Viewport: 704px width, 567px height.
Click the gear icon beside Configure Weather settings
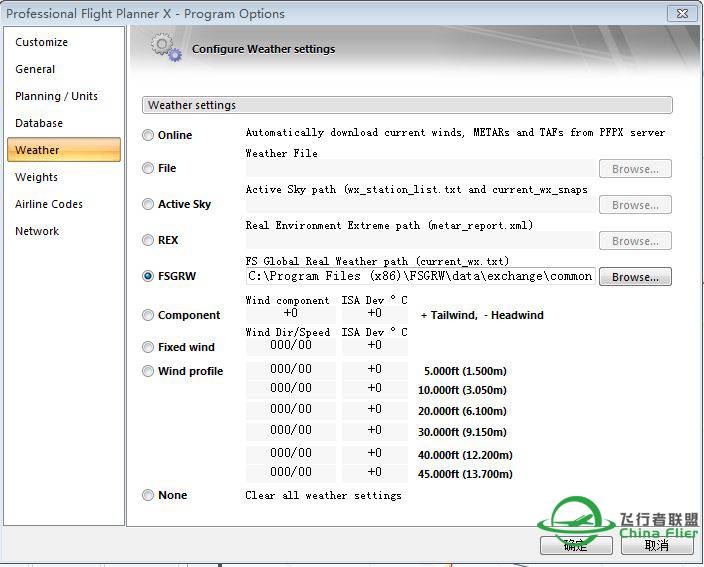point(166,47)
